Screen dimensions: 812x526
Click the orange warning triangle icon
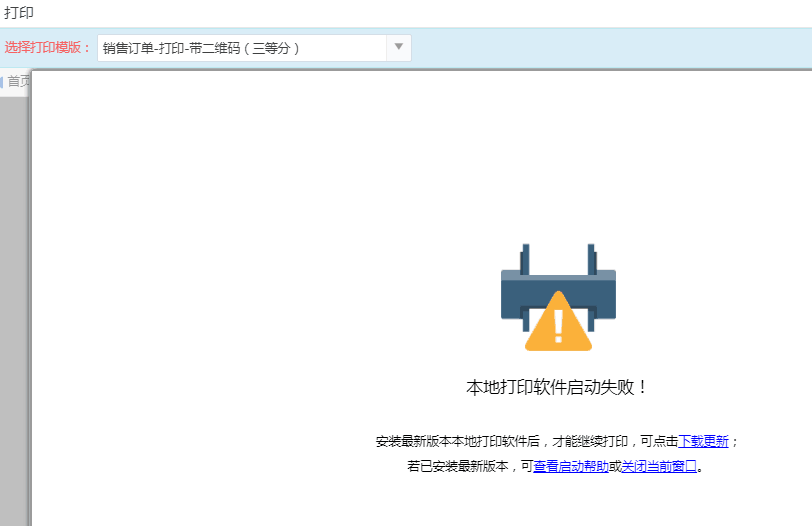tap(558, 324)
